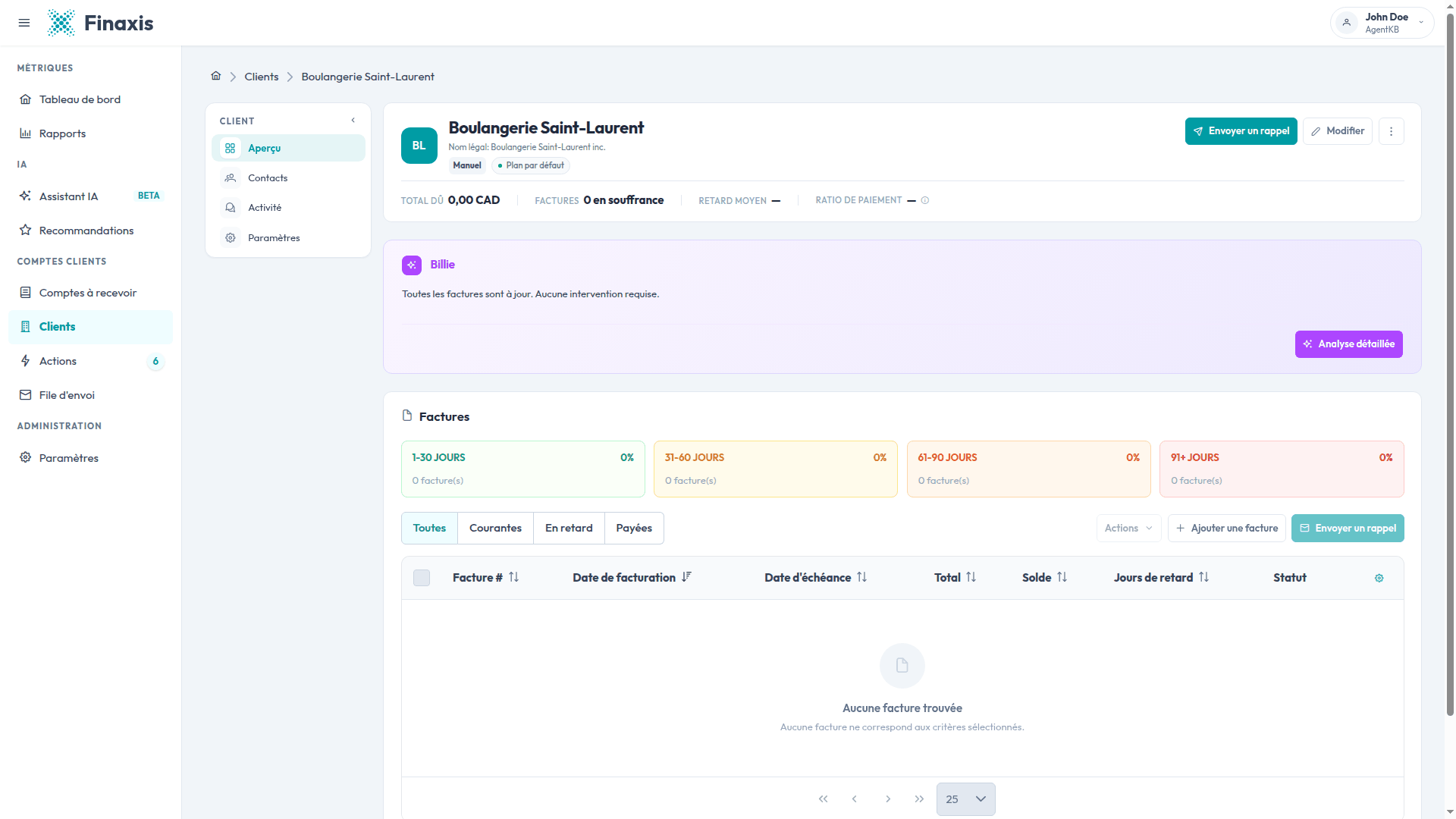Click Ajouter une facture button
This screenshot has height=819, width=1456.
point(1226,529)
